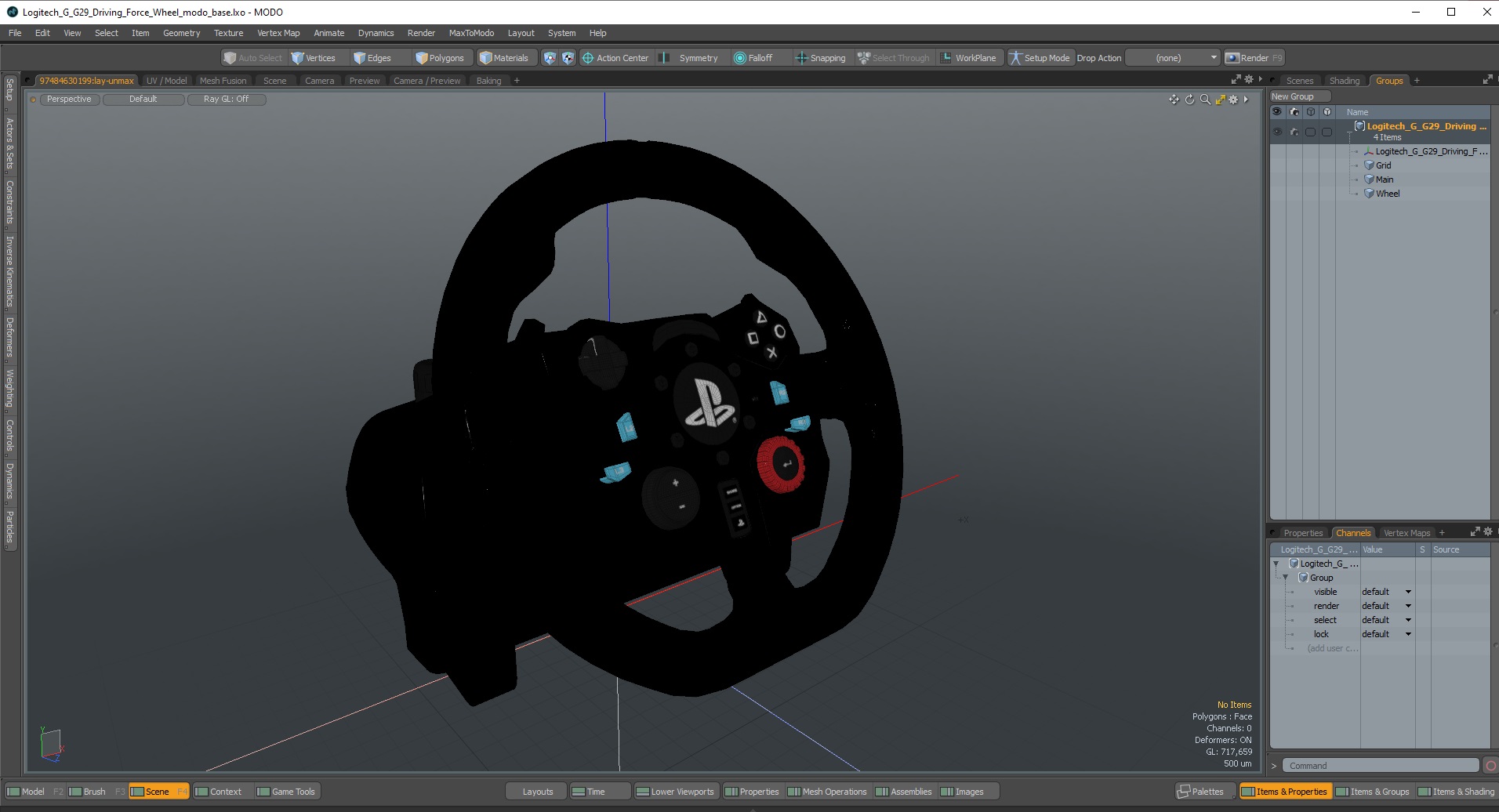This screenshot has height=812, width=1499.
Task: Click the viewport rotate icon
Action: click(1189, 100)
